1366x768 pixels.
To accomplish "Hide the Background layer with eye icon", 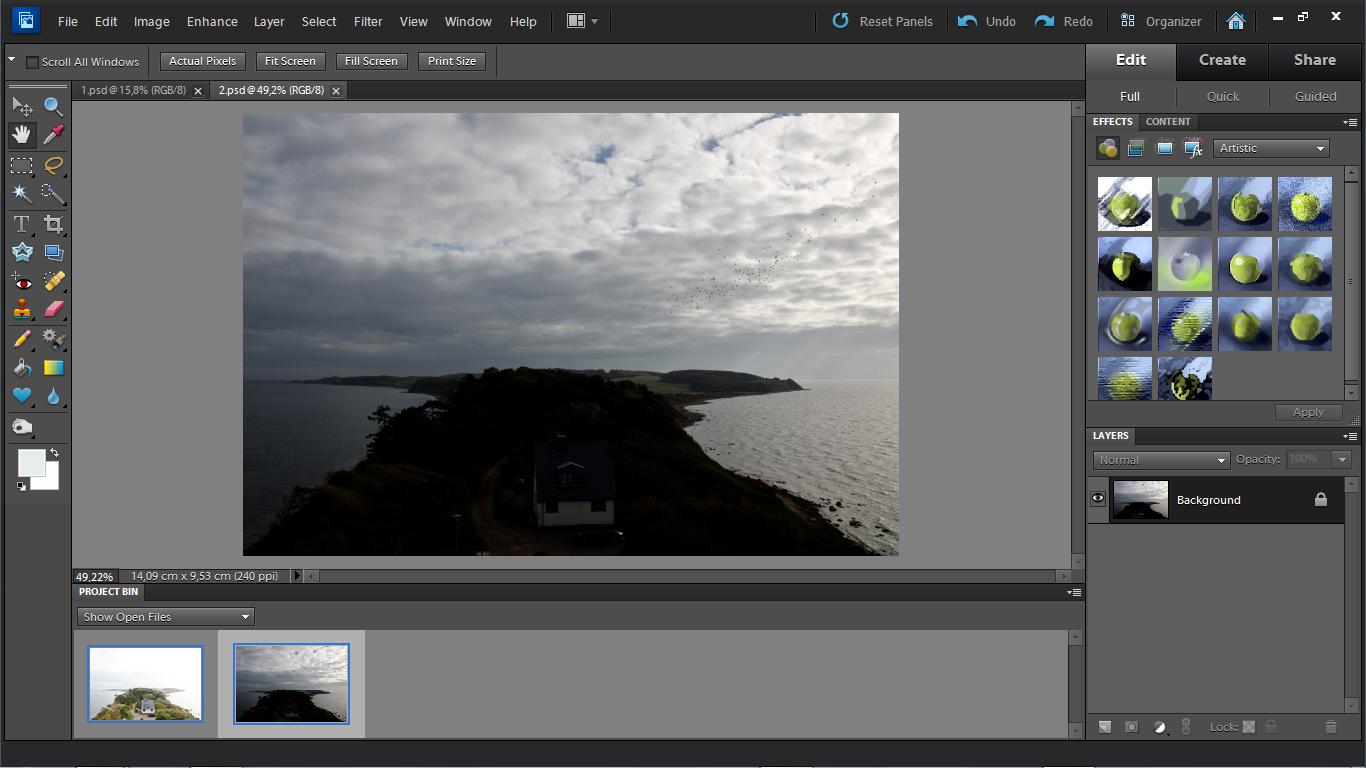I will (1098, 499).
